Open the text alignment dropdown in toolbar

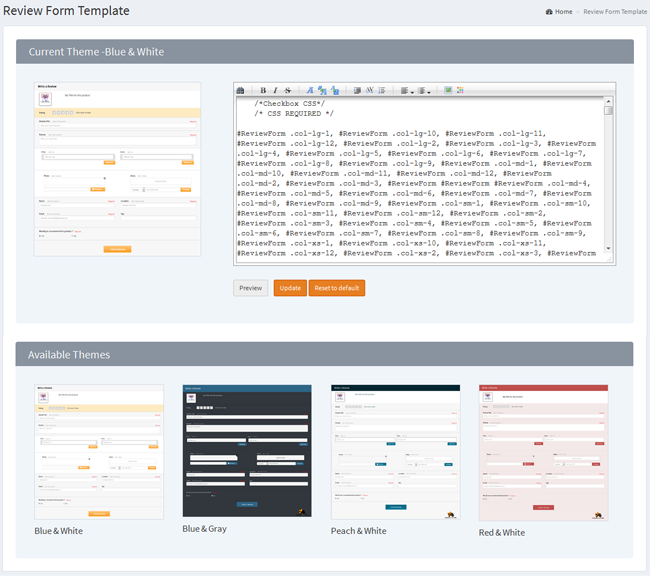[407, 91]
